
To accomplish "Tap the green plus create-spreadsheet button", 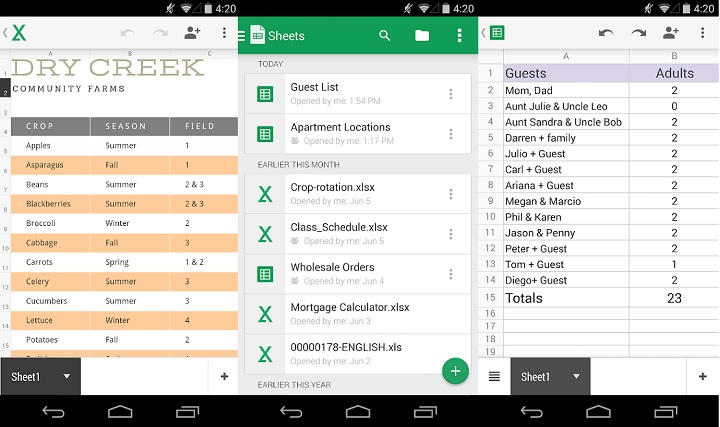I will pos(455,371).
